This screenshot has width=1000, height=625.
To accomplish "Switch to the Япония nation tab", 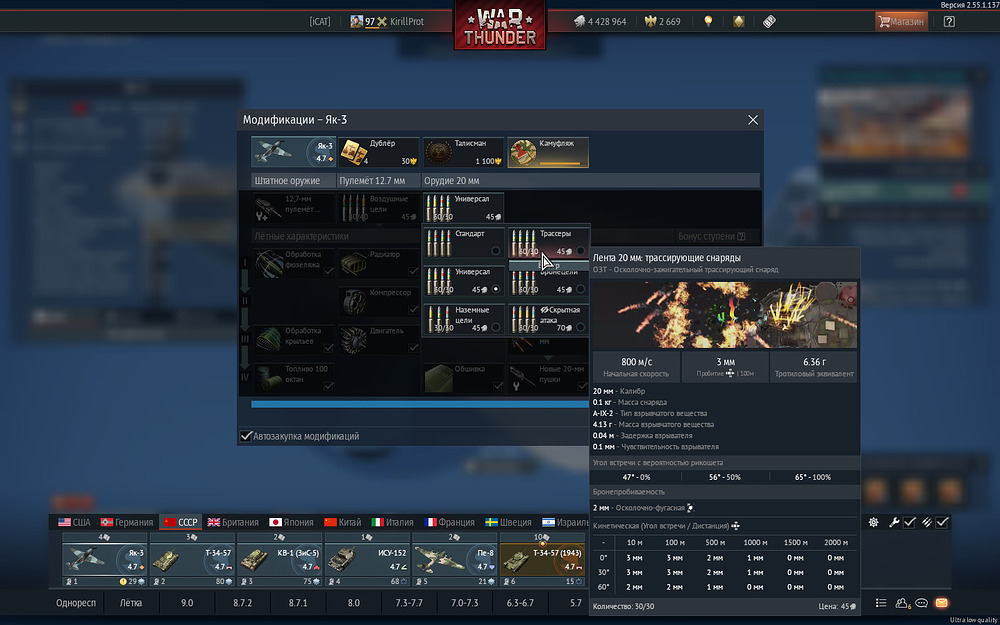I will coord(291,522).
